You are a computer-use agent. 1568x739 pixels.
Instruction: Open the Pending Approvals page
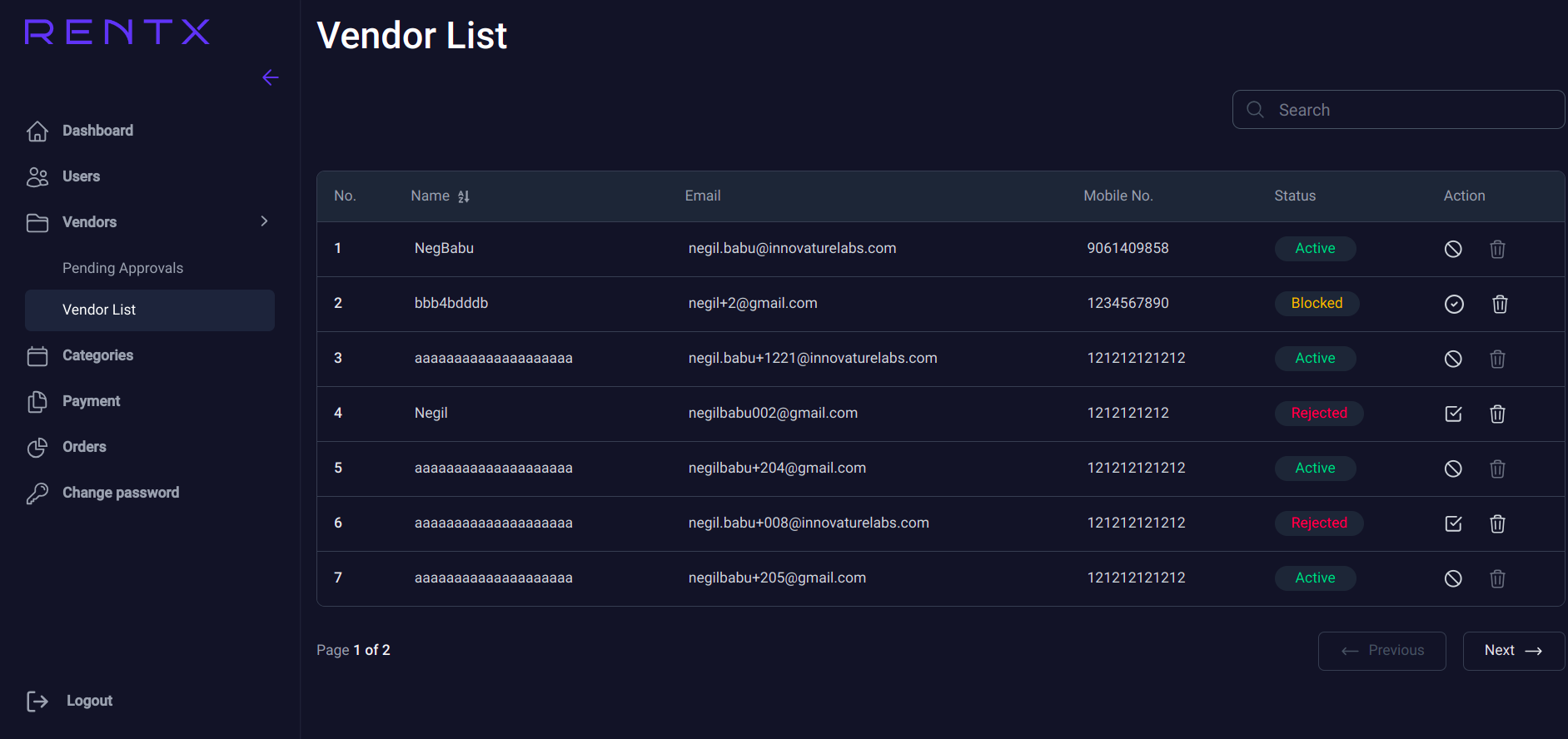pos(122,268)
